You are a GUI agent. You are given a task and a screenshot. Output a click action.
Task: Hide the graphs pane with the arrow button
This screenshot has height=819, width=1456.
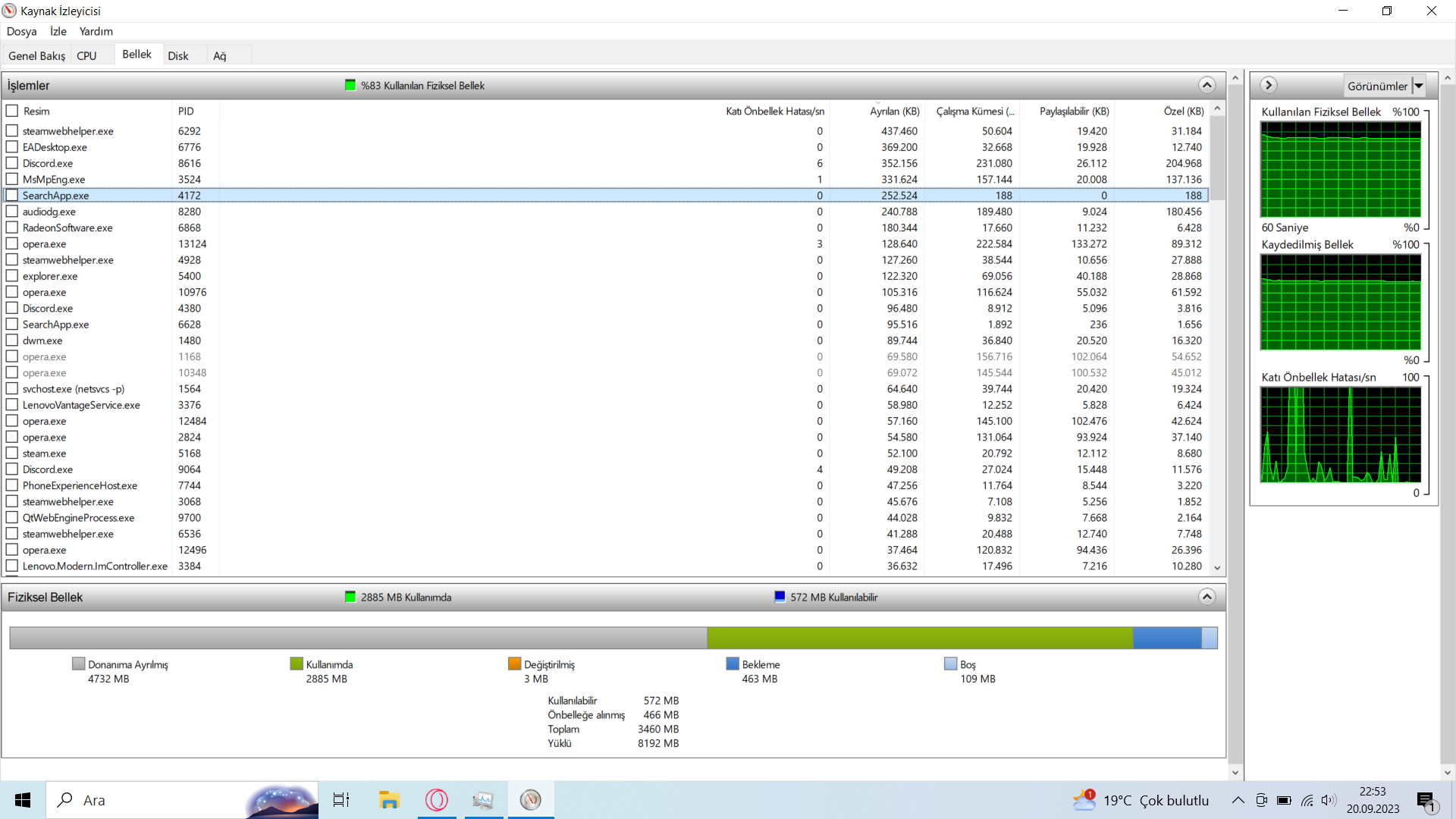[x=1269, y=85]
